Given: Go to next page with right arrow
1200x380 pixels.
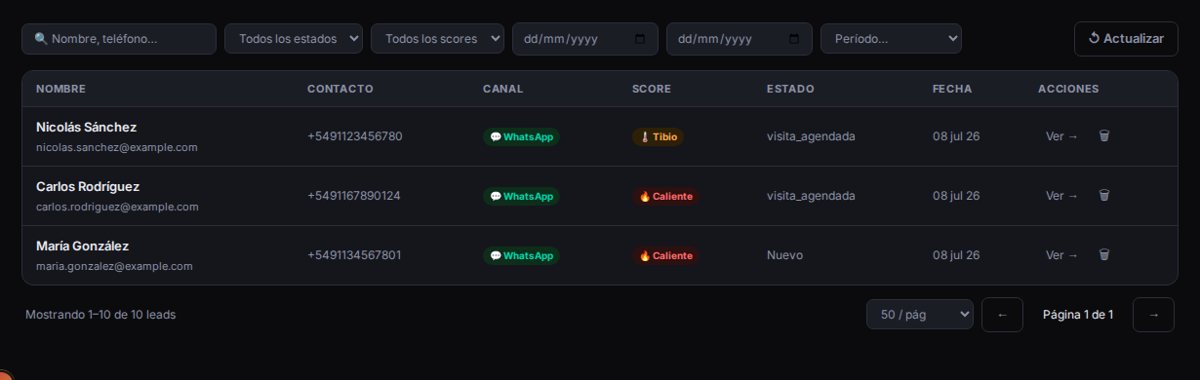Looking at the screenshot, I should tap(1153, 314).
